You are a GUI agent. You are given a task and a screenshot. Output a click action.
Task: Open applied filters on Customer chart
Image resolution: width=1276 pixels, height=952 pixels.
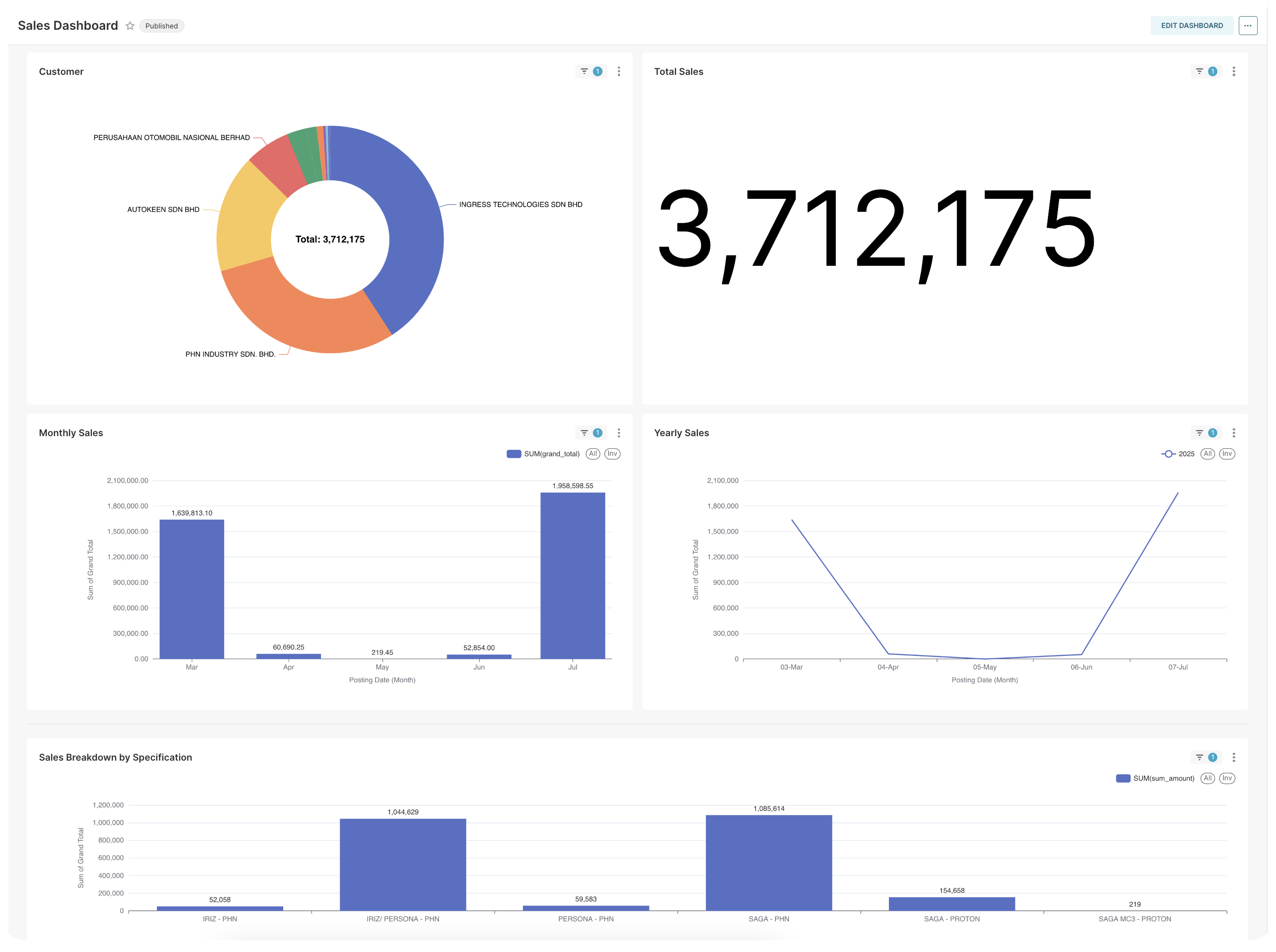(x=590, y=71)
